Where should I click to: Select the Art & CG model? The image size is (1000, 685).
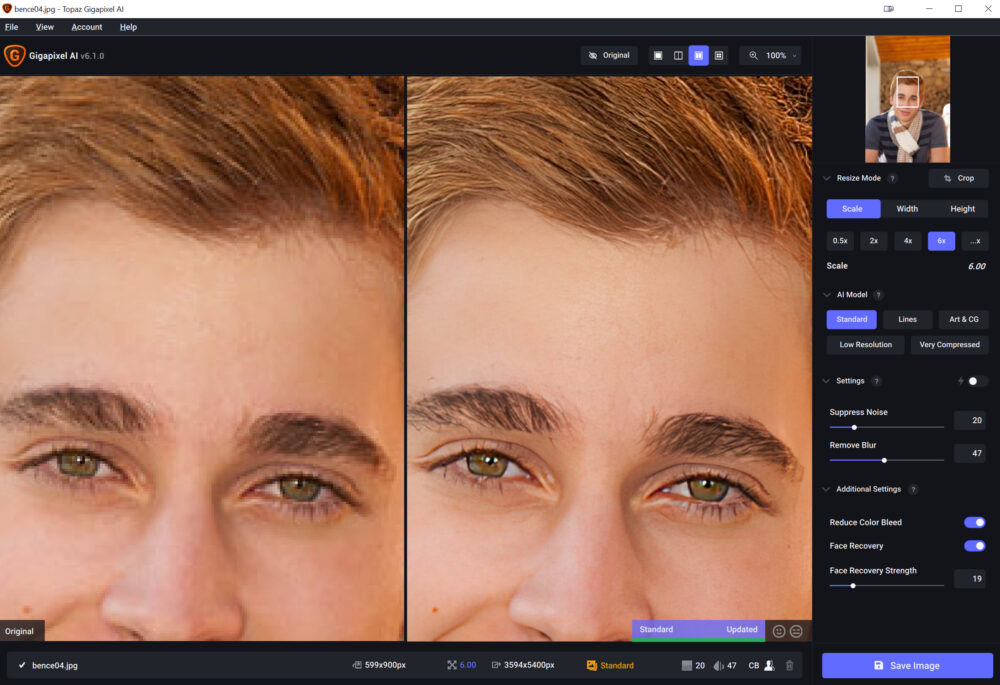pyautogui.click(x=964, y=320)
